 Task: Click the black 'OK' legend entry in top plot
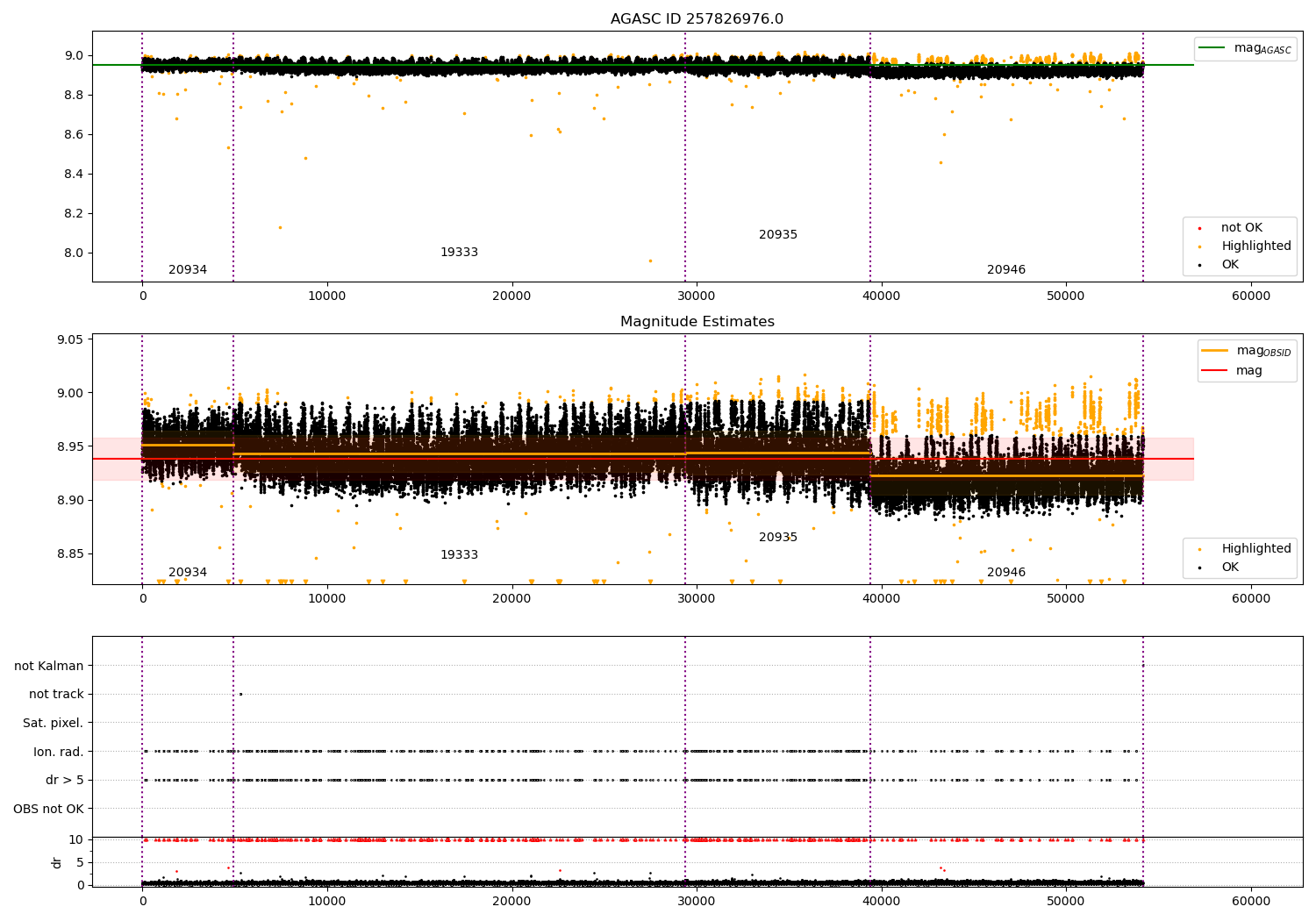(x=1229, y=265)
